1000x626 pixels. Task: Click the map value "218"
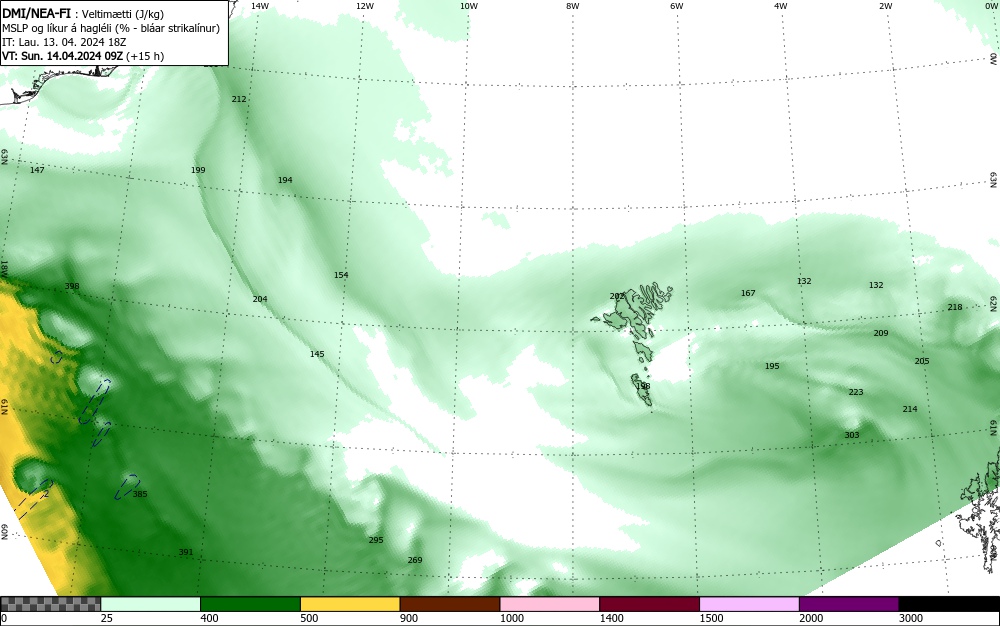point(955,307)
